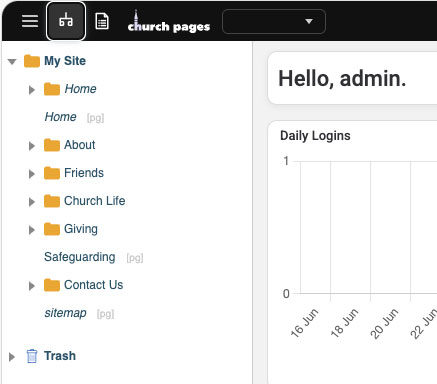This screenshot has width=437, height=384.
Task: Click the [pg] tag beside sitemap
Action: coord(105,314)
